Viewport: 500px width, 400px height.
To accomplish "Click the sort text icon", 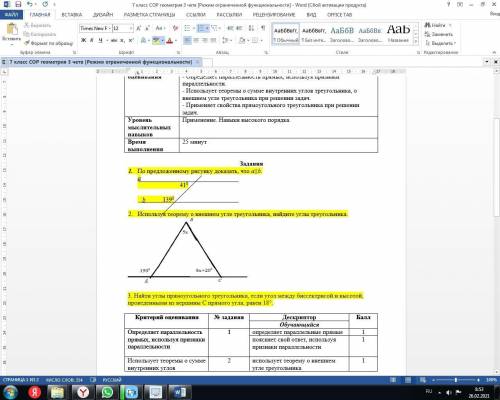I will [251, 28].
